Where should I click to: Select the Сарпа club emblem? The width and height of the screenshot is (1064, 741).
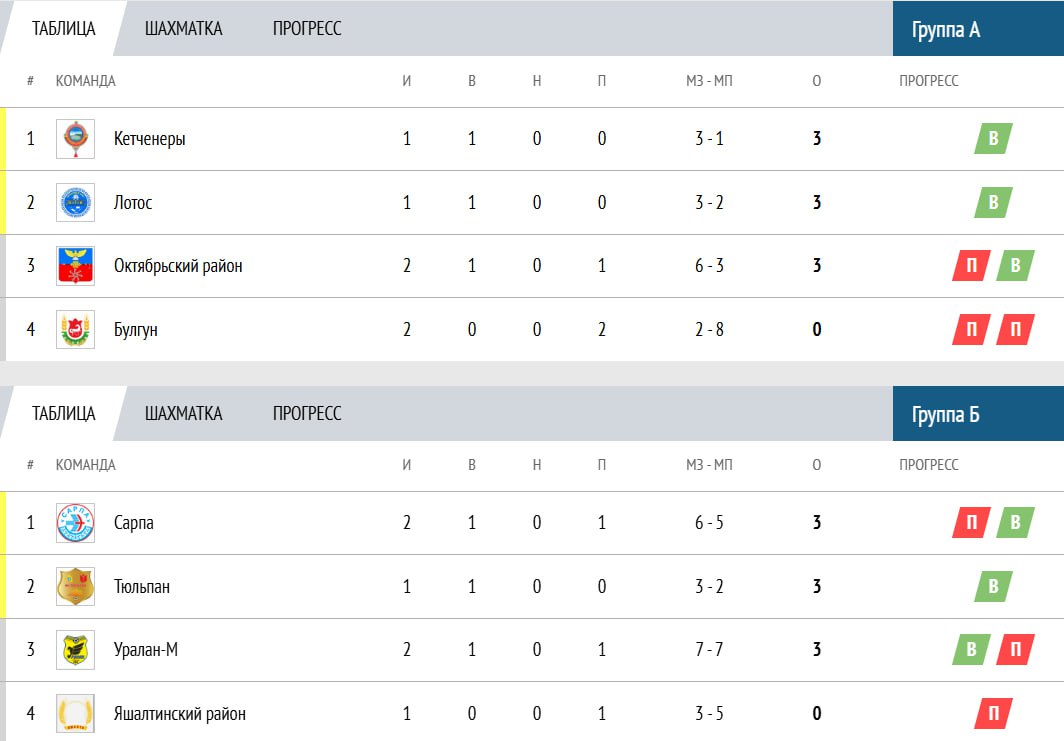coord(75,523)
